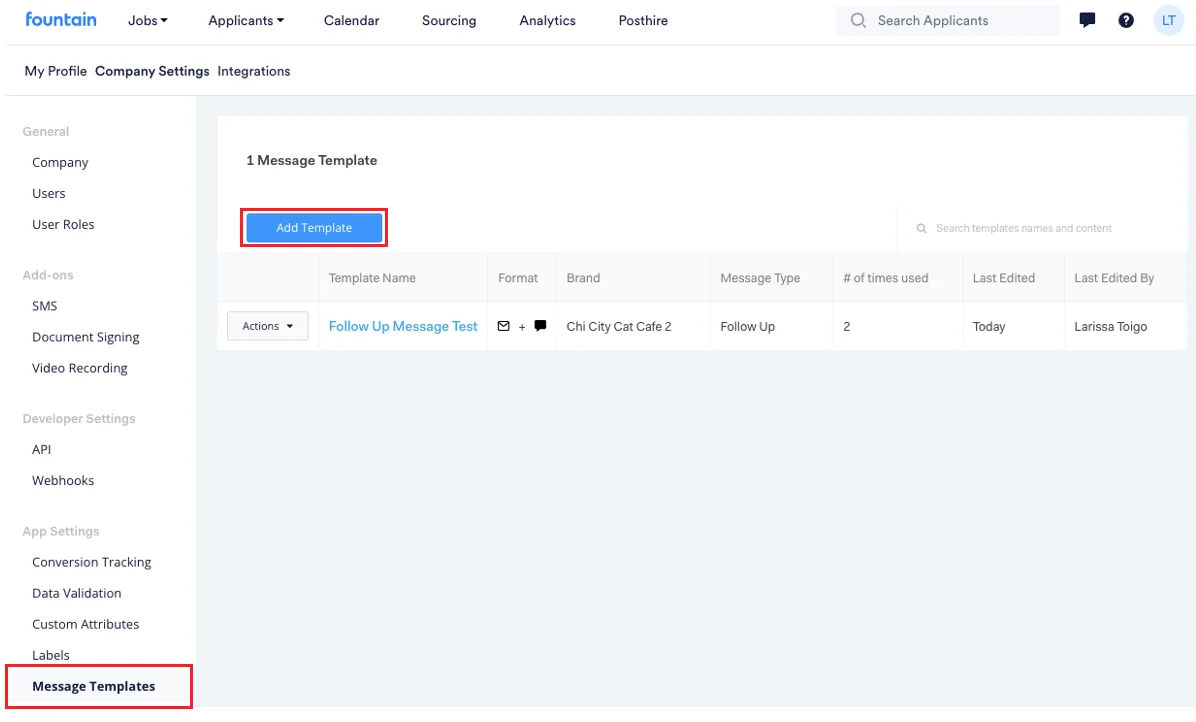Expand the Jobs dropdown menu

click(x=148, y=21)
